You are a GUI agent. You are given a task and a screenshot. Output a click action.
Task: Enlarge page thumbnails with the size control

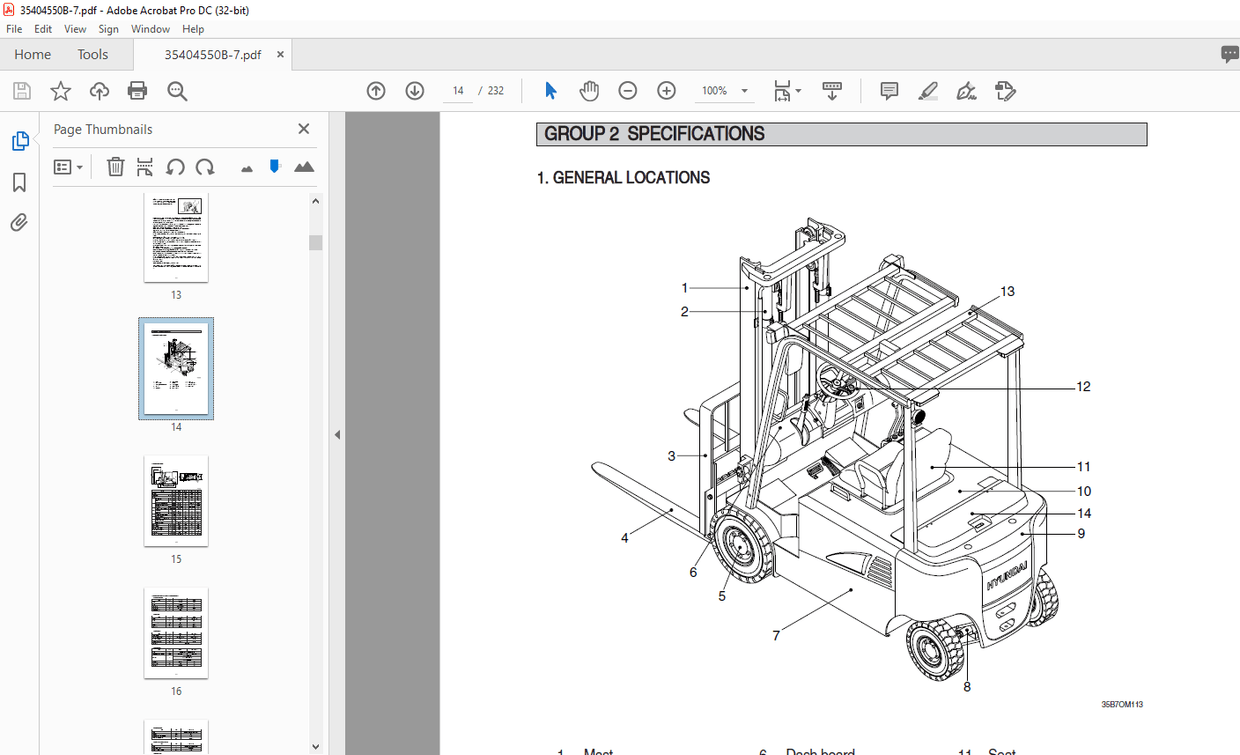tap(304, 166)
